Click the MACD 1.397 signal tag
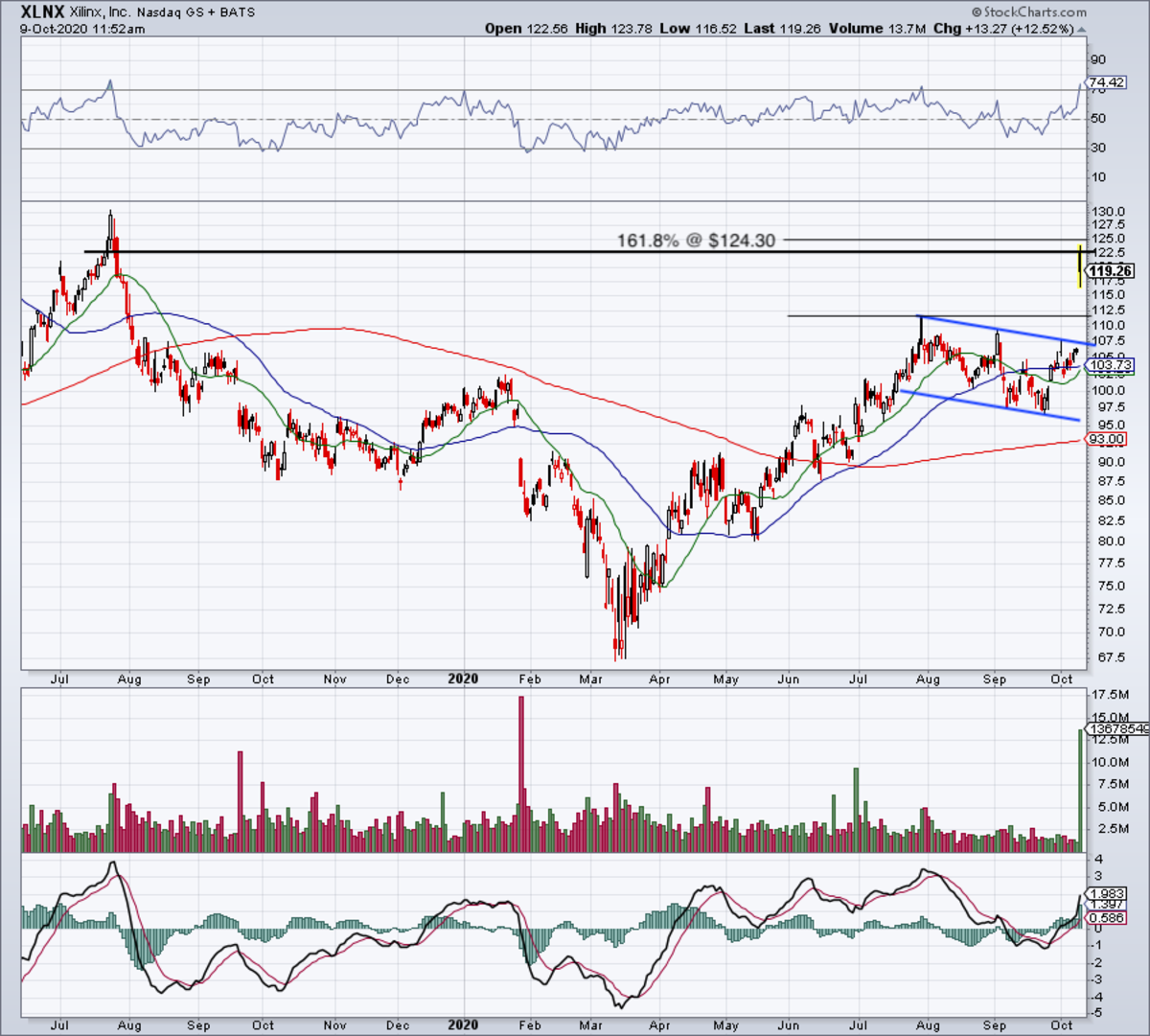Viewport: 1150px width, 1036px height. pos(1107,905)
